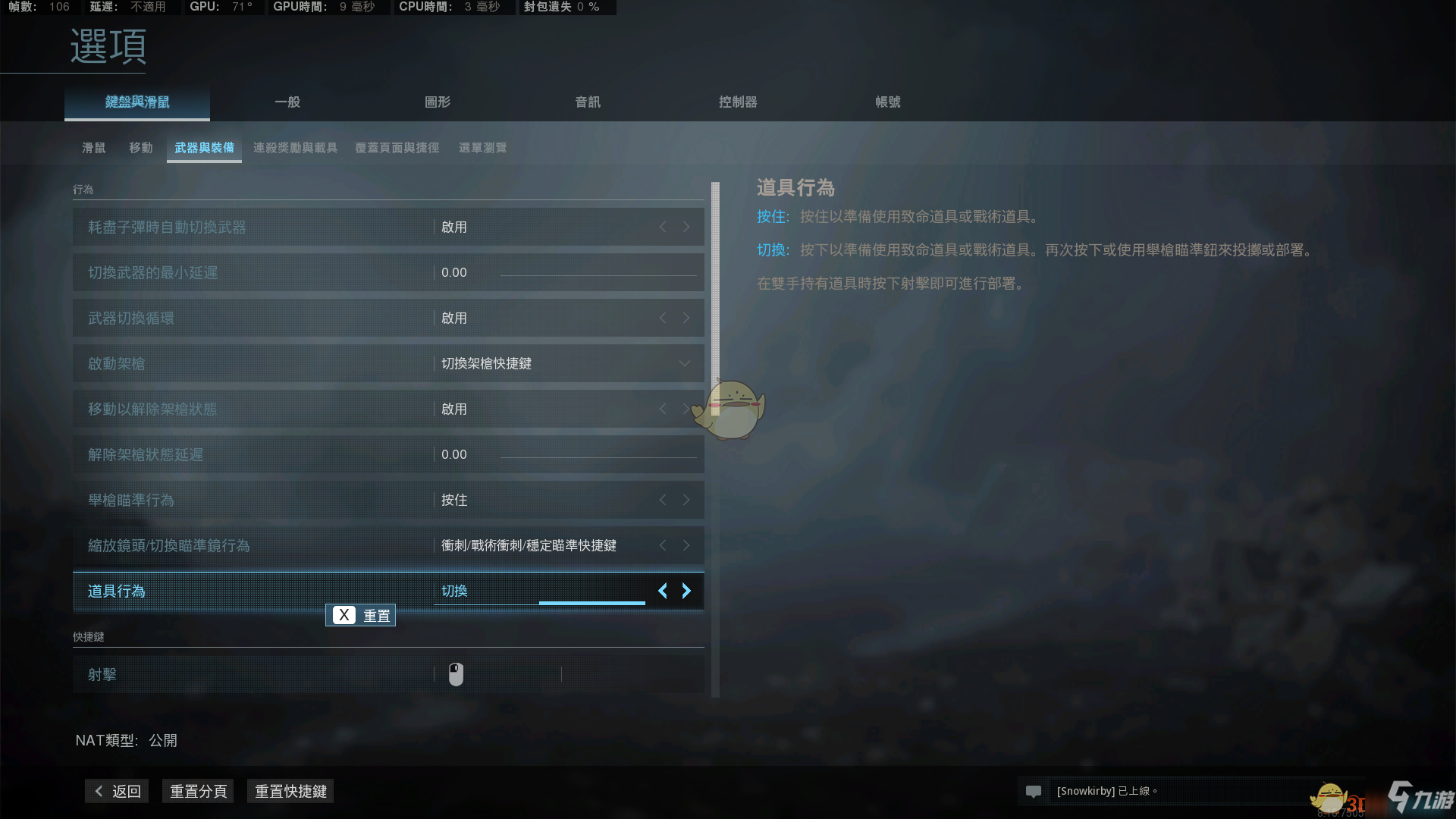Click left arrow icon on 道具行為
This screenshot has height=819, width=1456.
[664, 590]
